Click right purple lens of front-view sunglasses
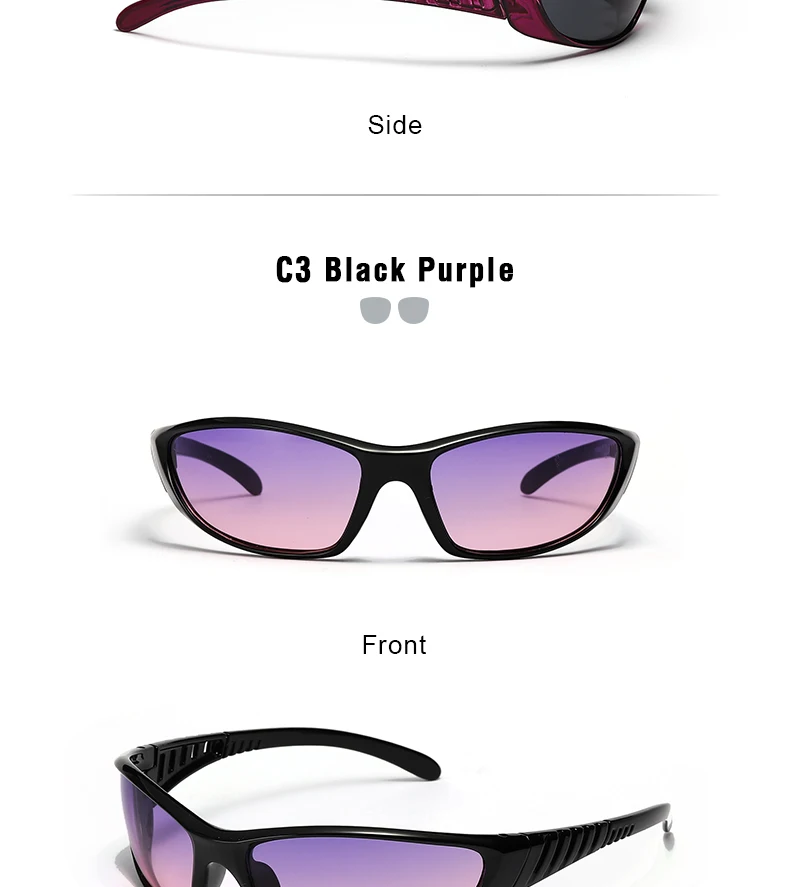Viewport: 790px width, 887px height. pyautogui.click(x=525, y=491)
